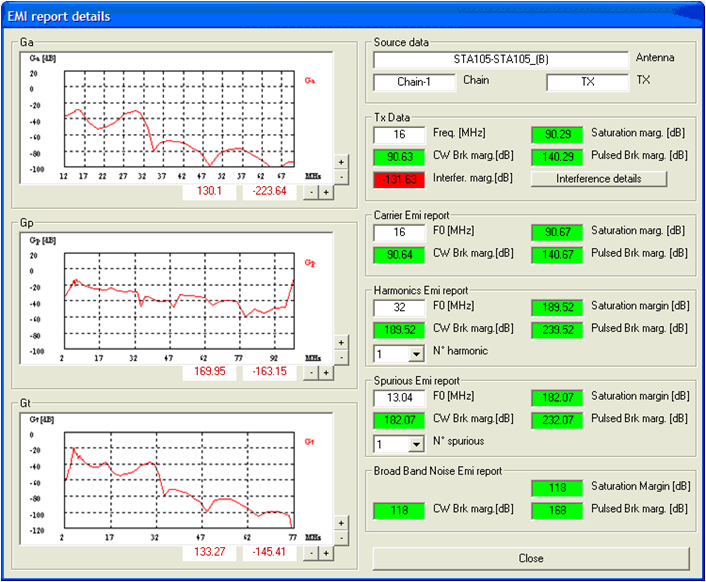Click Carrier Pulsed Brk marg. value 140.67
706x582 pixels.
pos(557,255)
